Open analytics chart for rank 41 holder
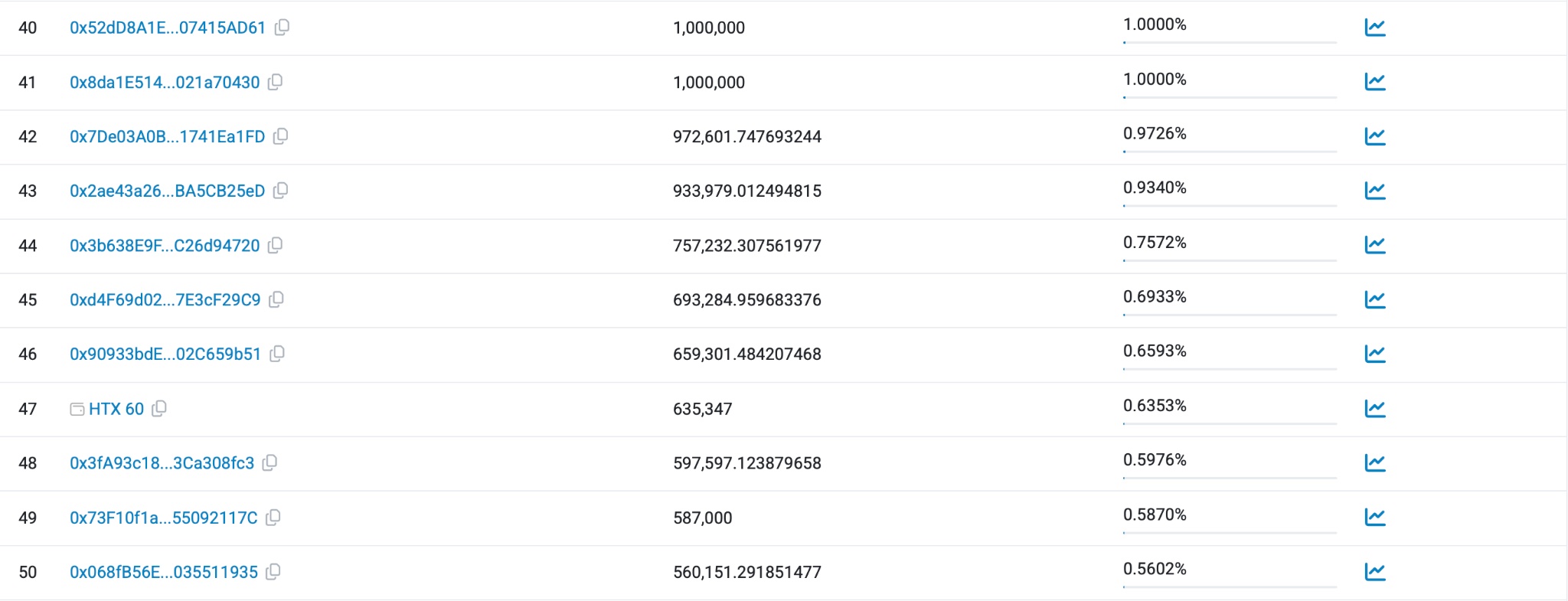Image resolution: width=1568 pixels, height=601 pixels. [1375, 82]
